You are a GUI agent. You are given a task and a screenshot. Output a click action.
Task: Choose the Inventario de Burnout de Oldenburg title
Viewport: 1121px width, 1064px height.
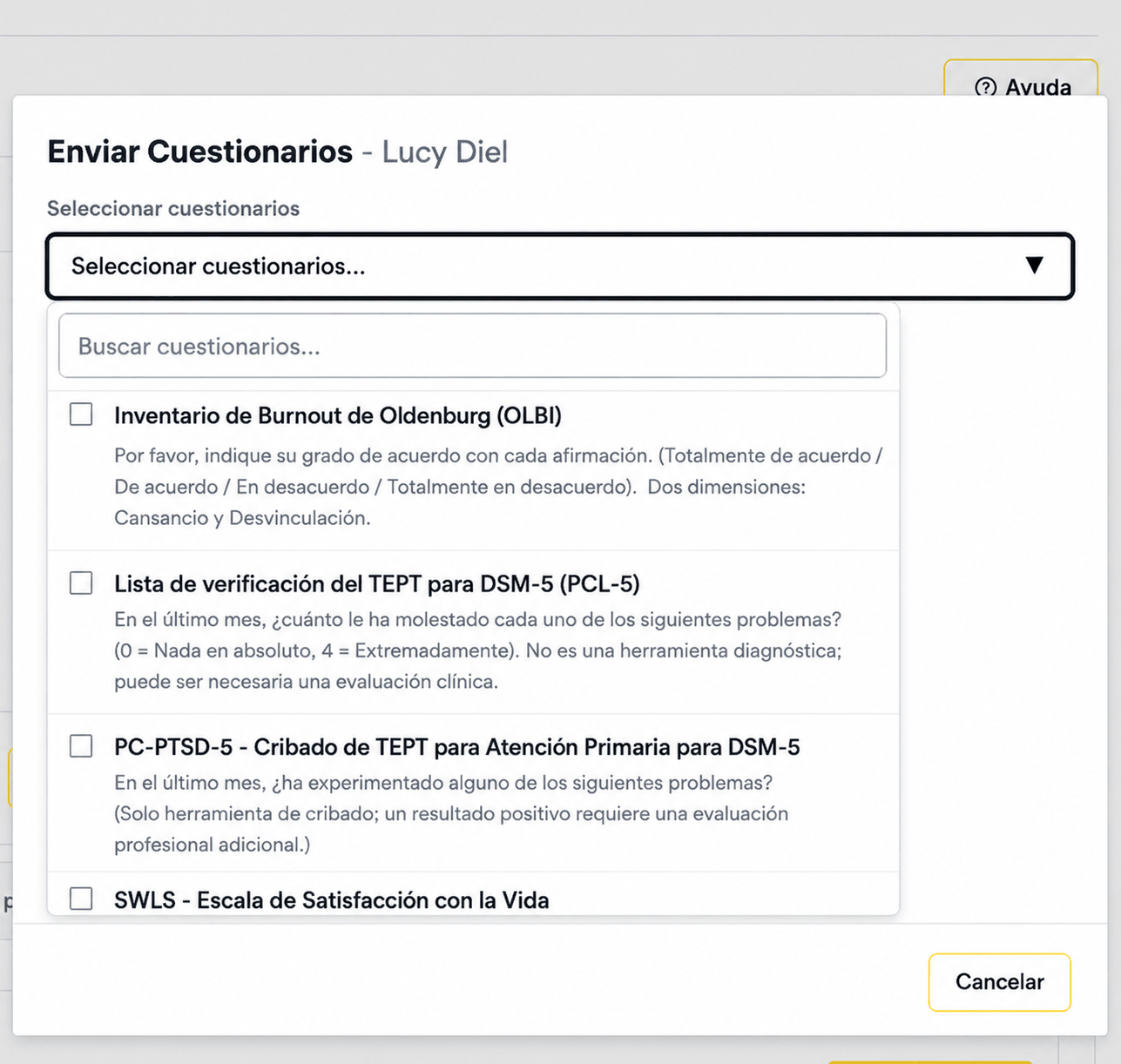(x=338, y=415)
